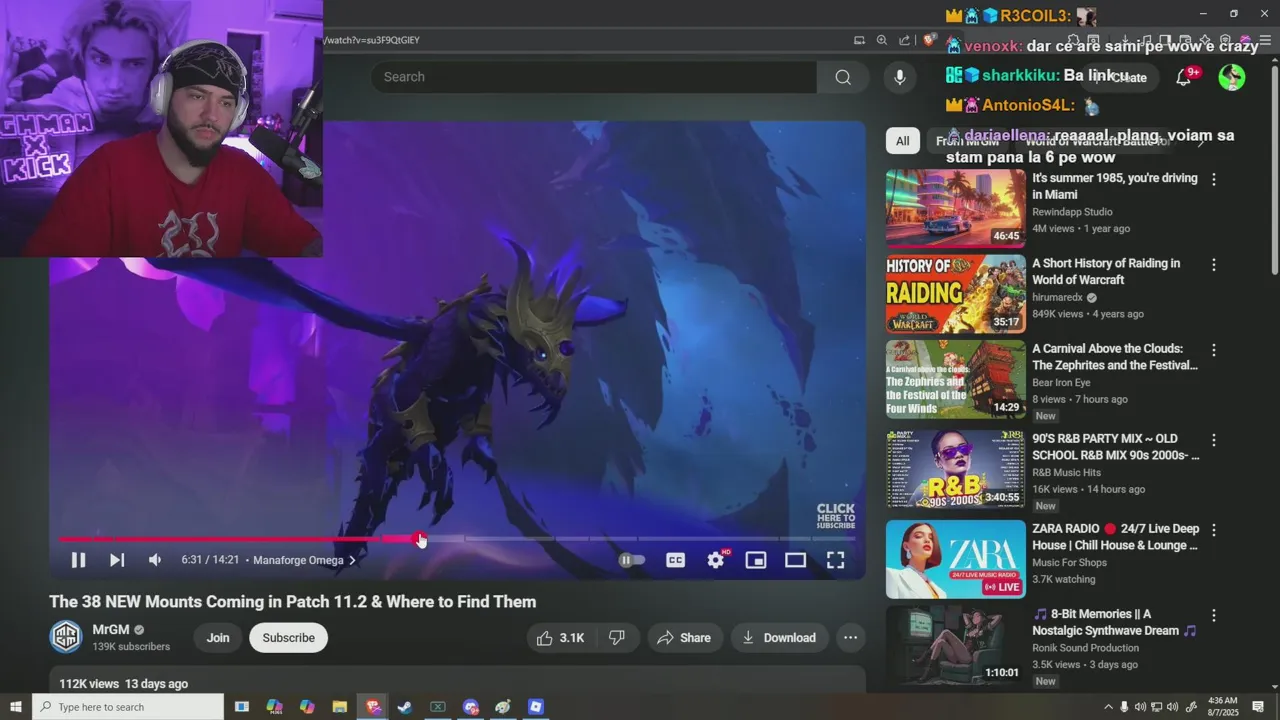
Task: Open the blue Roblox taskbar icon
Action: tap(536, 707)
